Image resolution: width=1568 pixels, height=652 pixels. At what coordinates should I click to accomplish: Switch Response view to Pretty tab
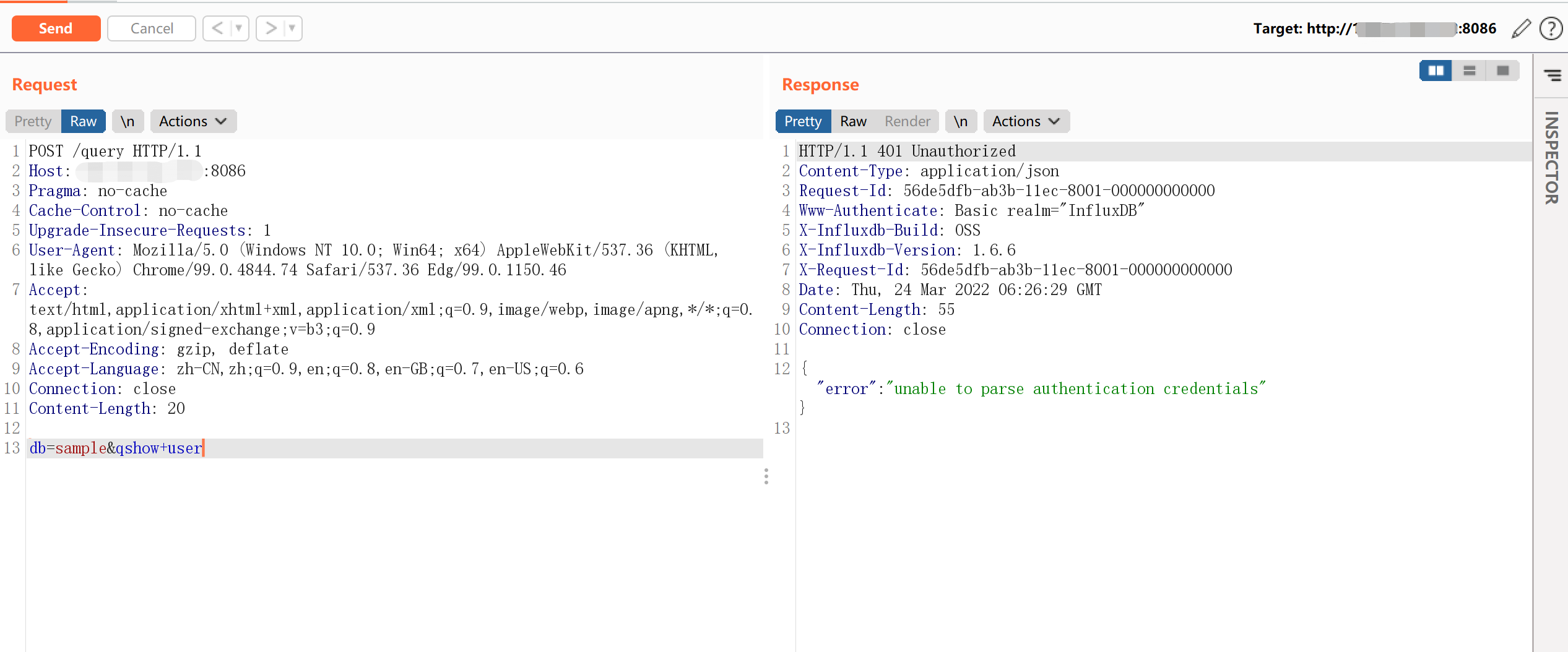pyautogui.click(x=803, y=121)
